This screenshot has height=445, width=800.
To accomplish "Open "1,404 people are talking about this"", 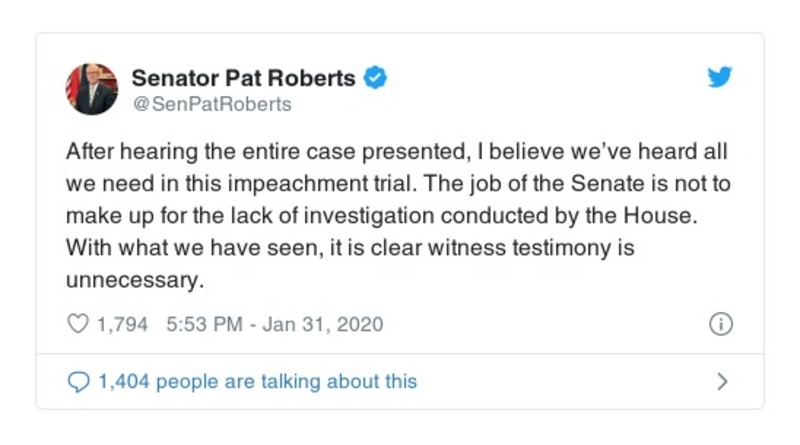I will [257, 381].
